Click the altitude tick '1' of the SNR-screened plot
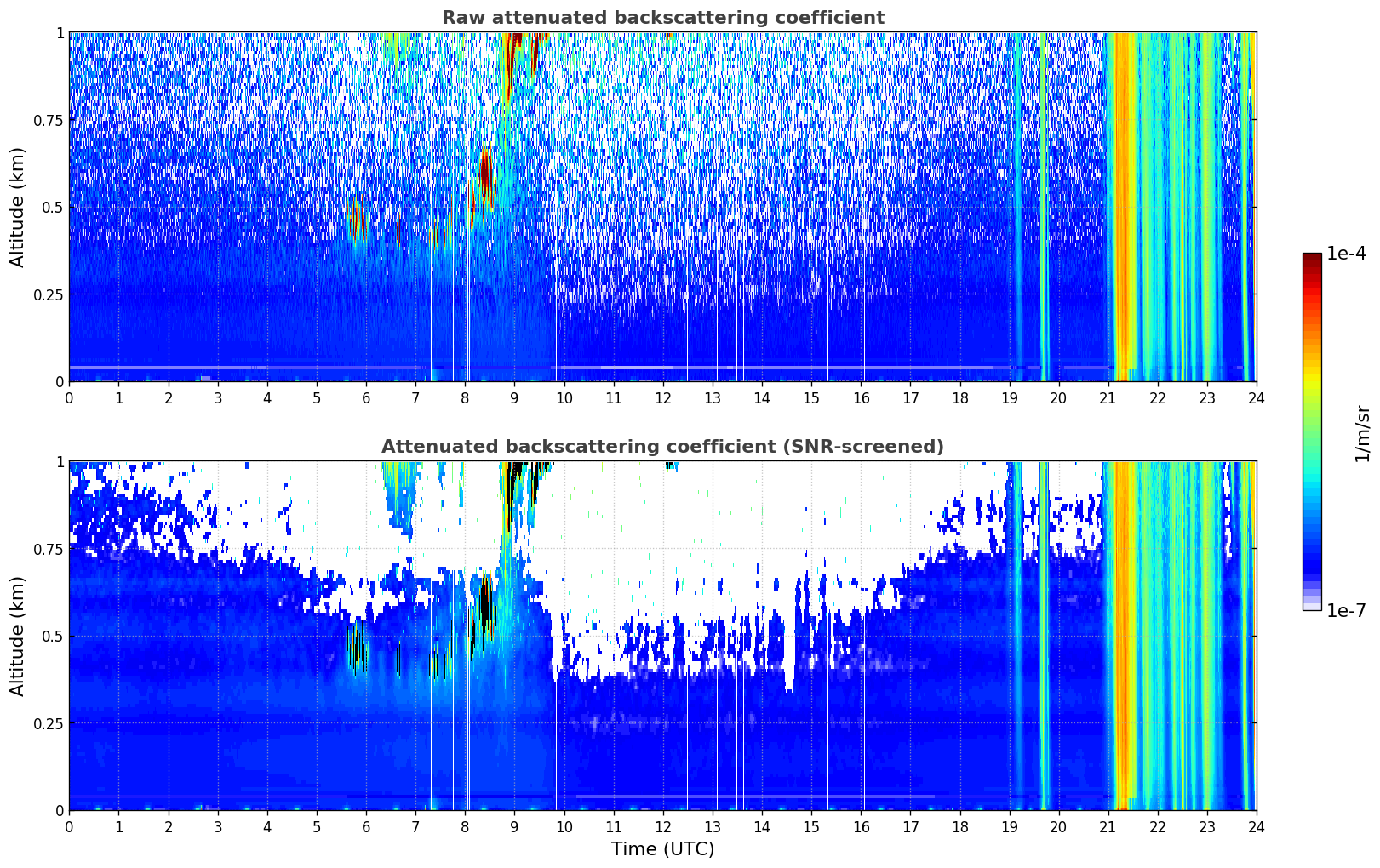The height and width of the screenshot is (868, 1380). pos(60,461)
